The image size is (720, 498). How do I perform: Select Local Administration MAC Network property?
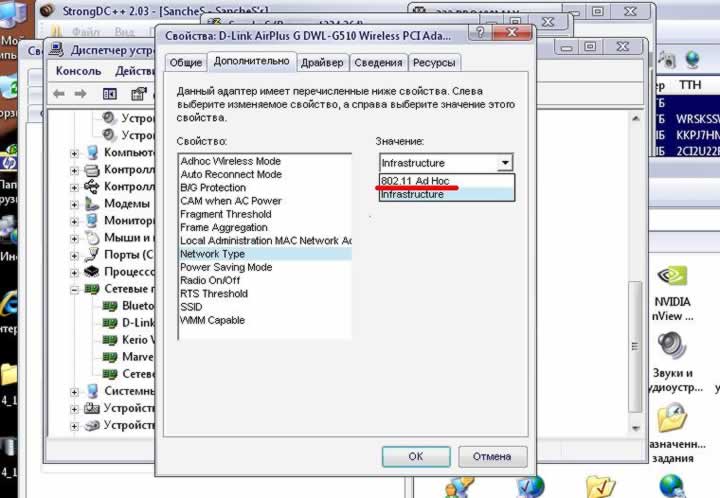pyautogui.click(x=265, y=241)
